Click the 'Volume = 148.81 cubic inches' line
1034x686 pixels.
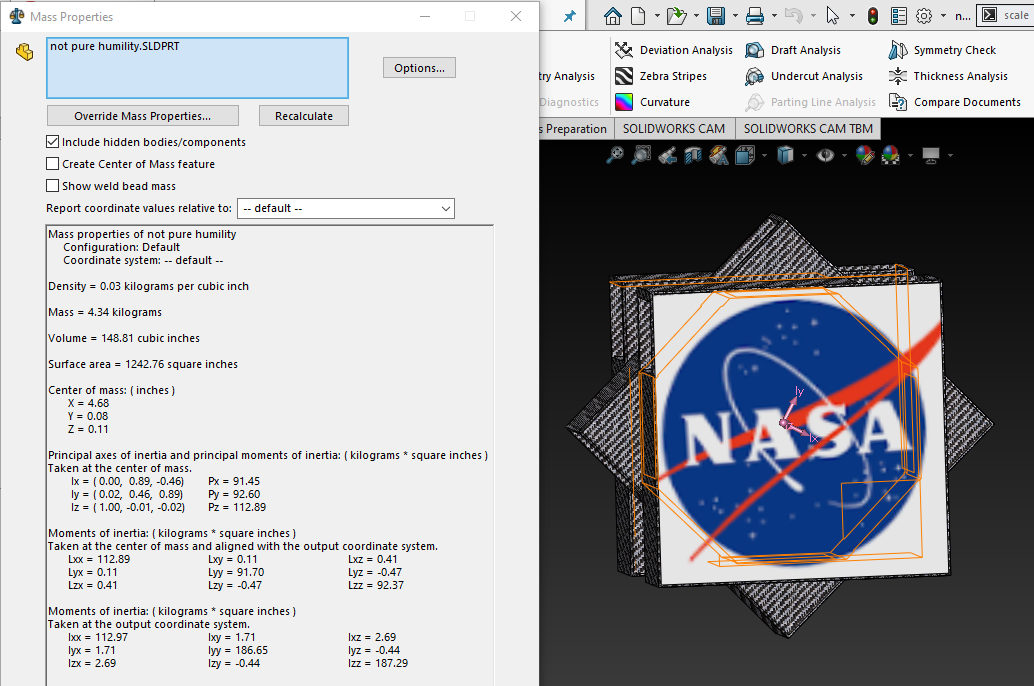click(124, 338)
